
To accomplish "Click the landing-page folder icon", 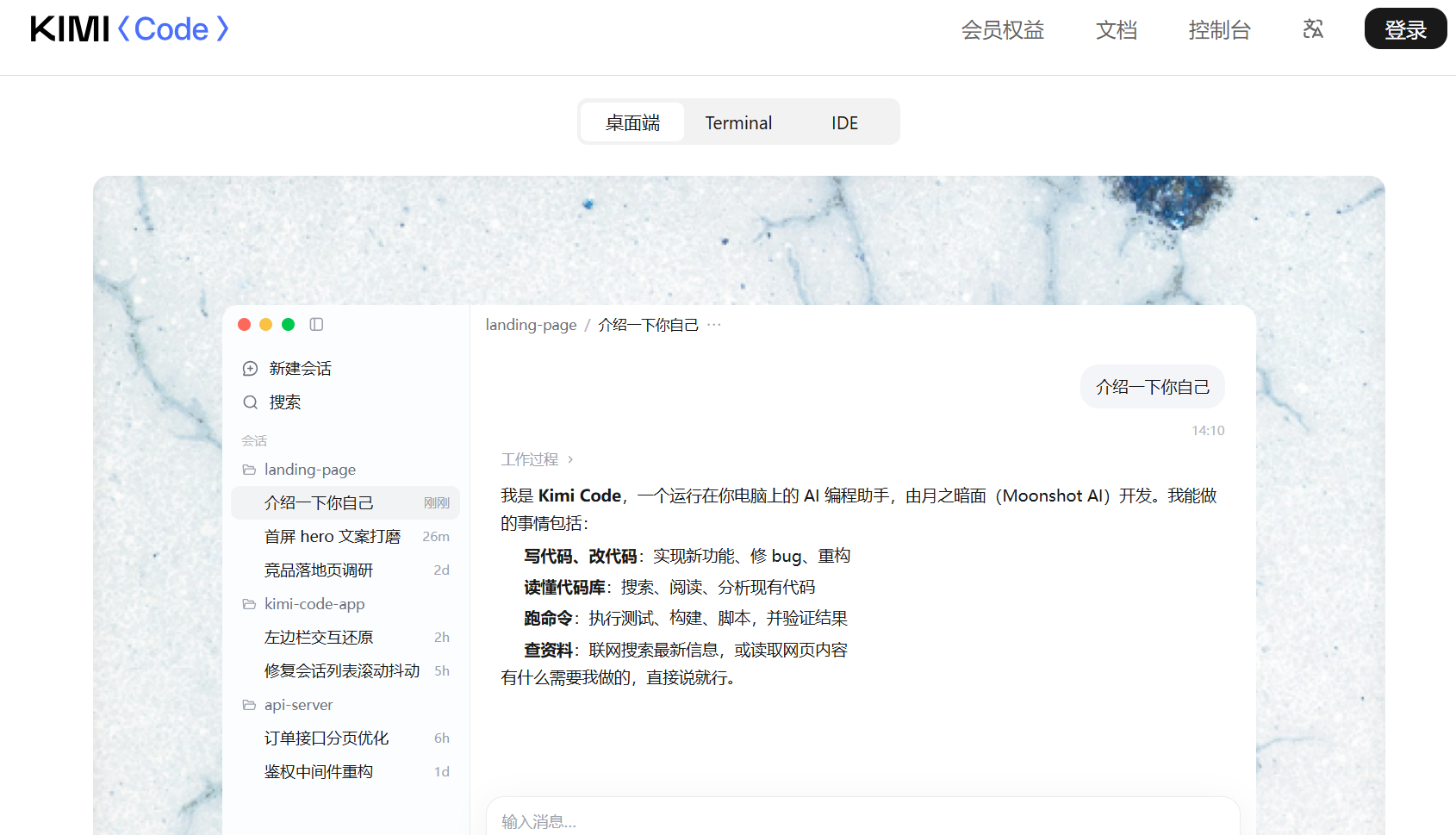I will [x=249, y=470].
